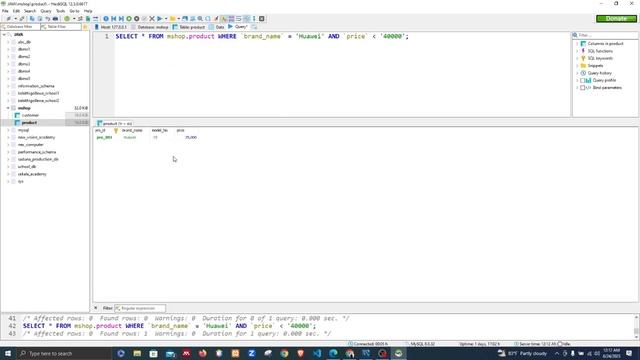The image size is (640, 360).
Task: Open Query history helper item
Action: 600,73
